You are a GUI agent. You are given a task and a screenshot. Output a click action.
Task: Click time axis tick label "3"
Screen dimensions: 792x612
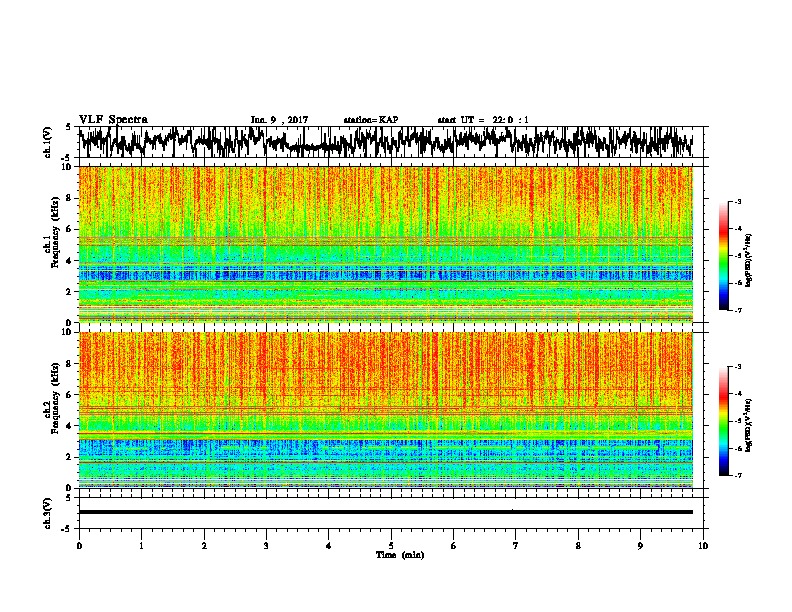coord(266,546)
